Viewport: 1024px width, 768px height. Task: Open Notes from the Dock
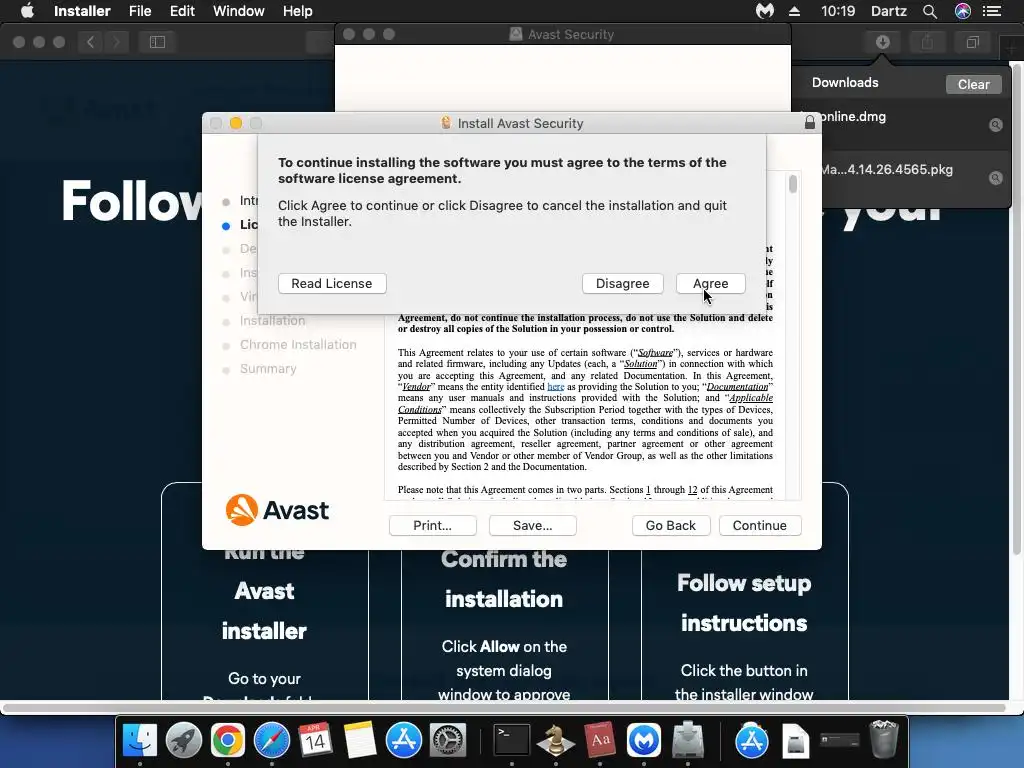click(359, 740)
